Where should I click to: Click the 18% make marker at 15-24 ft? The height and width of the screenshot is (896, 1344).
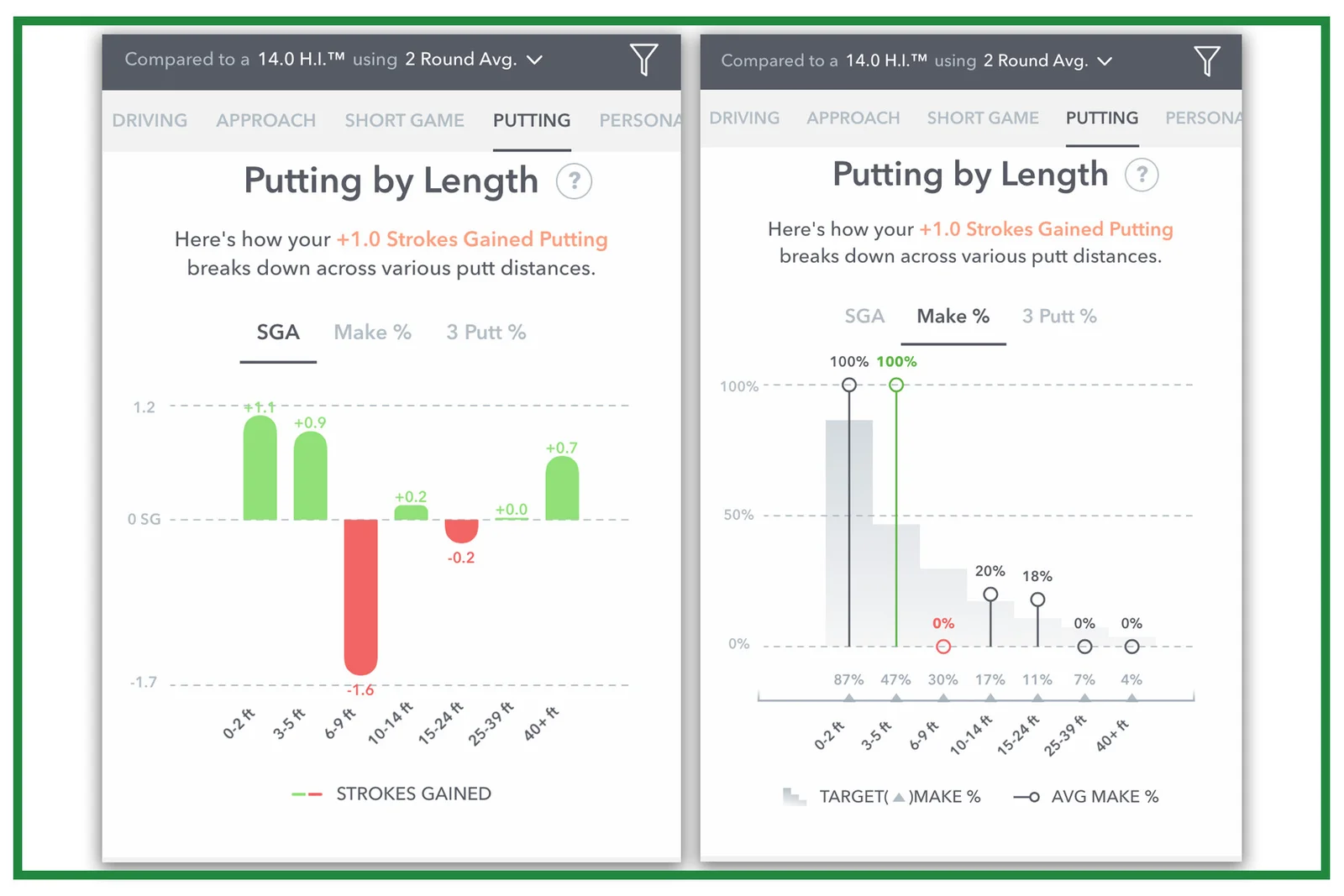(x=1037, y=600)
